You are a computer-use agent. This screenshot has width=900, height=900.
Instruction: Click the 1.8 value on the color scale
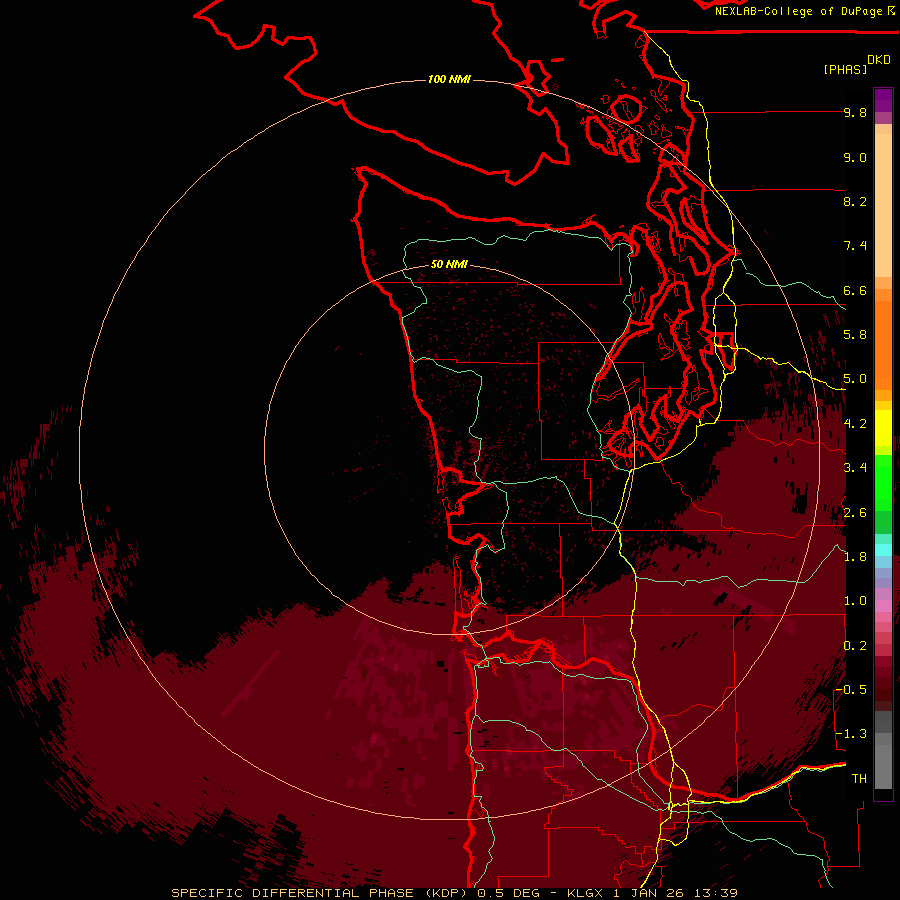(855, 557)
